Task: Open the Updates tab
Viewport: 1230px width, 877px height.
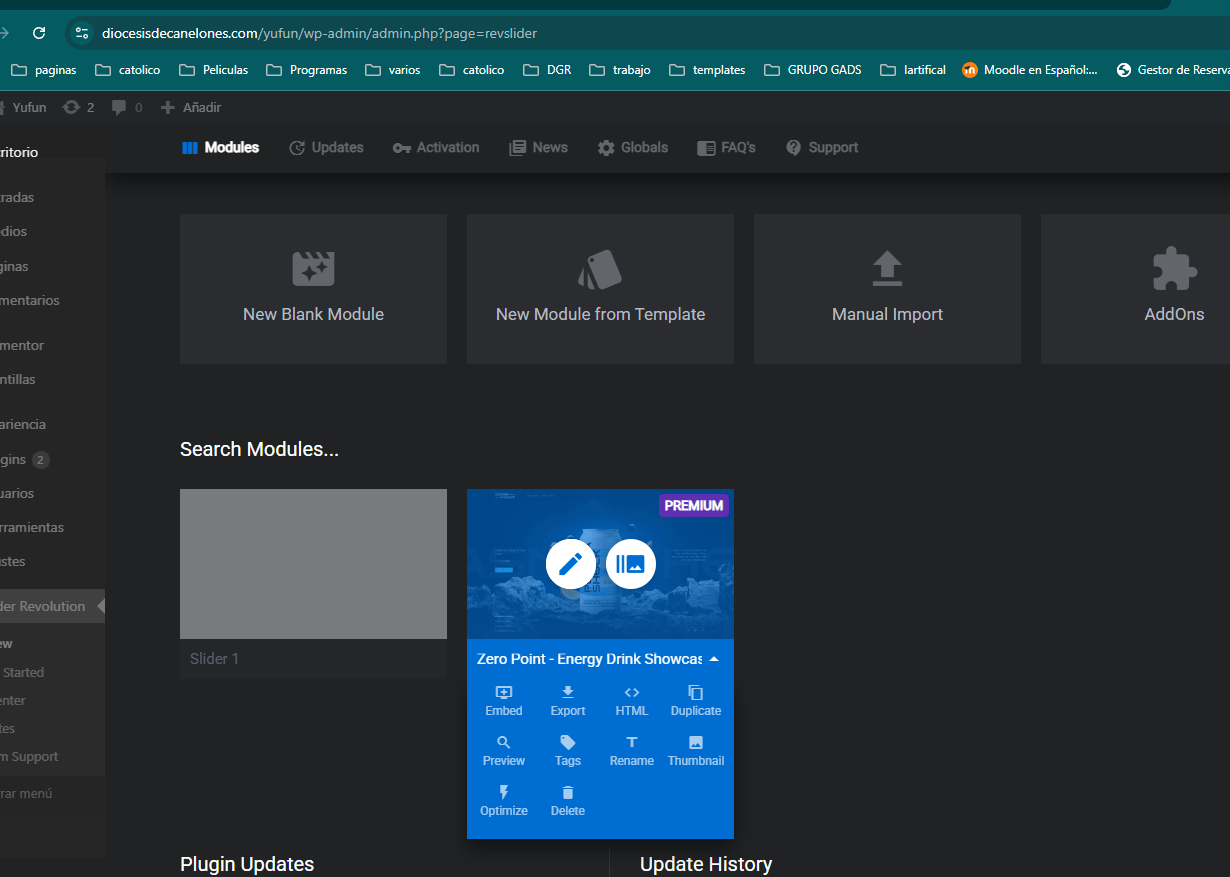Action: tap(326, 148)
